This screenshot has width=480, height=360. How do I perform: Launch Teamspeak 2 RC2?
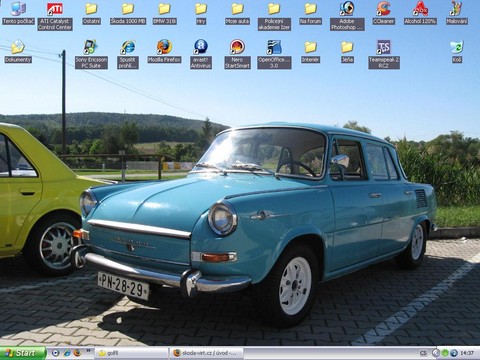click(x=384, y=54)
